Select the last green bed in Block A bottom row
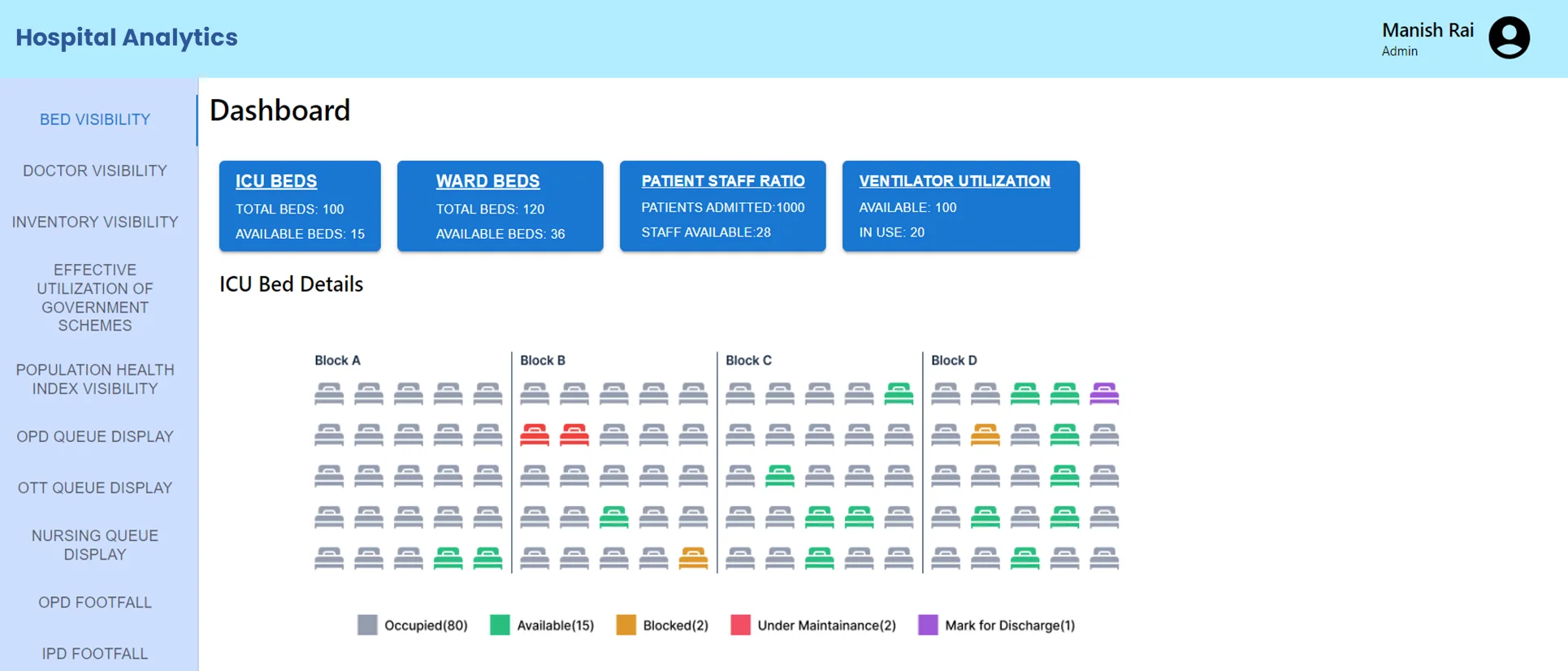Viewport: 1568px width, 671px height. pyautogui.click(x=487, y=557)
